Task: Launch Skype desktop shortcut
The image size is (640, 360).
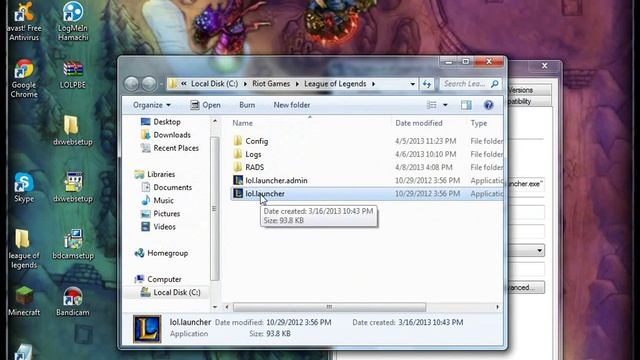Action: [x=24, y=187]
